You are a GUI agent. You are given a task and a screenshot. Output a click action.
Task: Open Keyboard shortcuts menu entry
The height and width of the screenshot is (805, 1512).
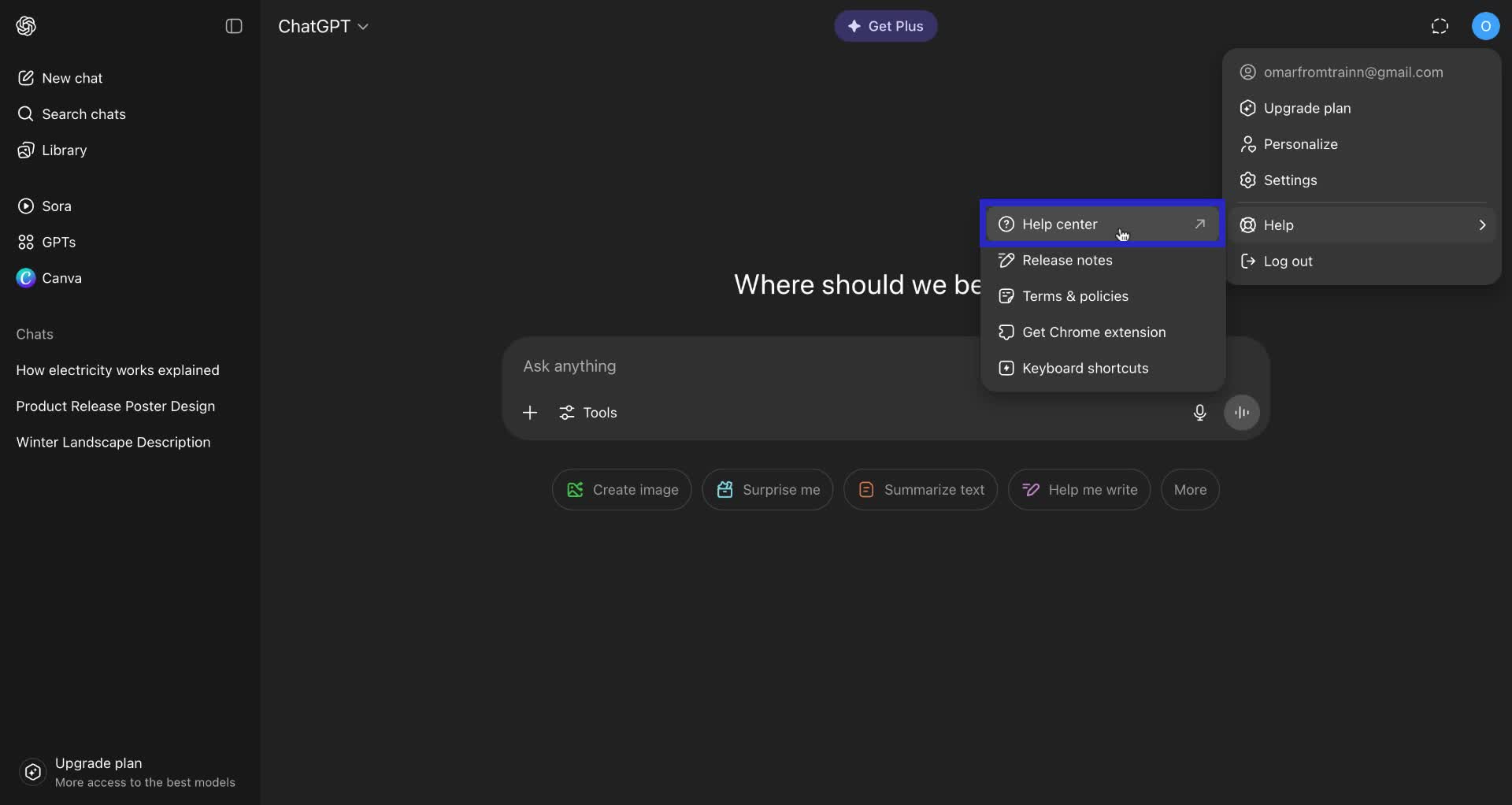(1084, 369)
